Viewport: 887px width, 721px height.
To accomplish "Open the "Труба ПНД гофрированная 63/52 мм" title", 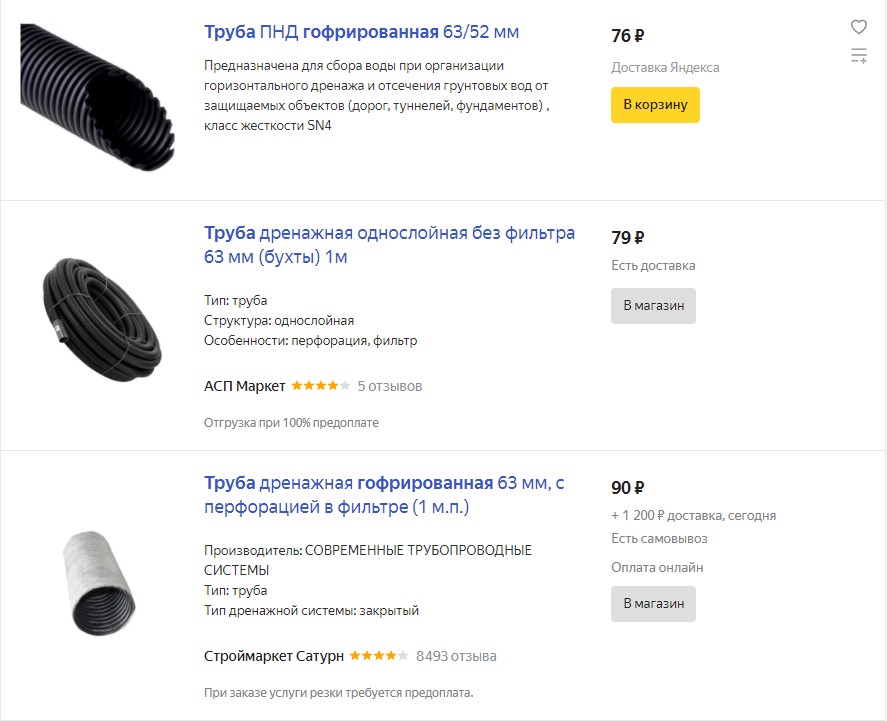I will tap(361, 32).
